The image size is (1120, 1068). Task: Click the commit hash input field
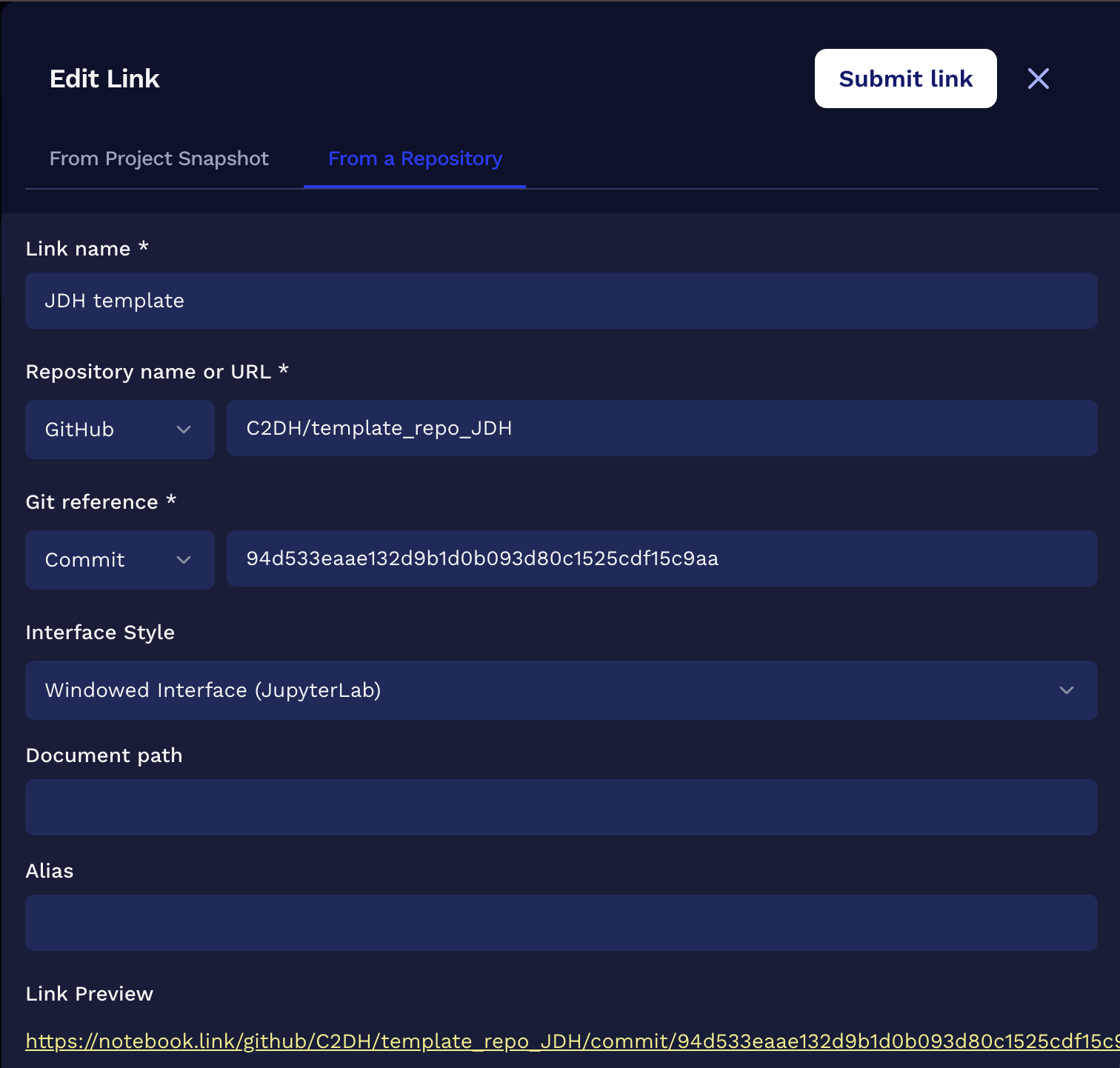[661, 558]
